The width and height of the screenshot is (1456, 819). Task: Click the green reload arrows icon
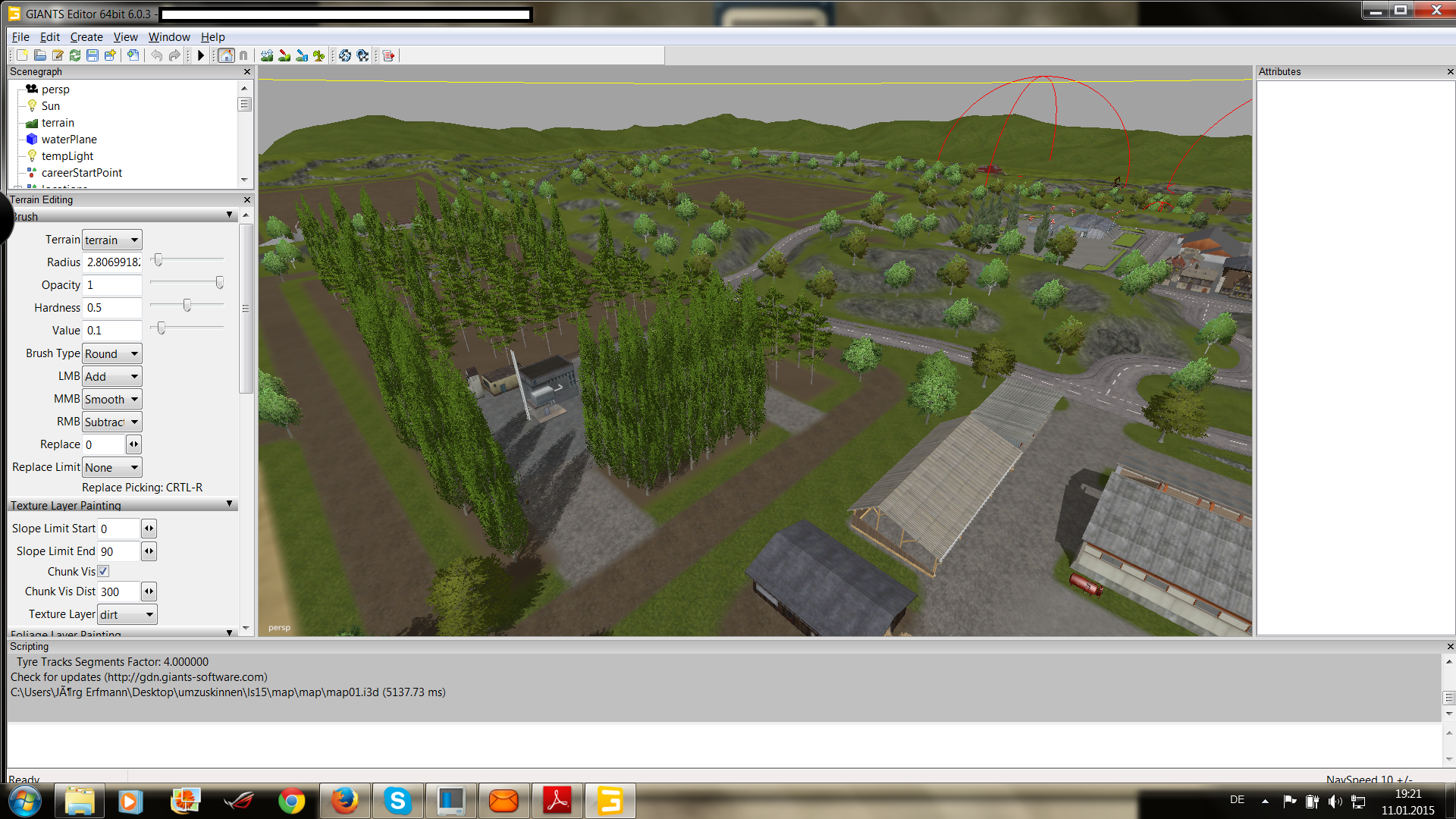point(74,55)
